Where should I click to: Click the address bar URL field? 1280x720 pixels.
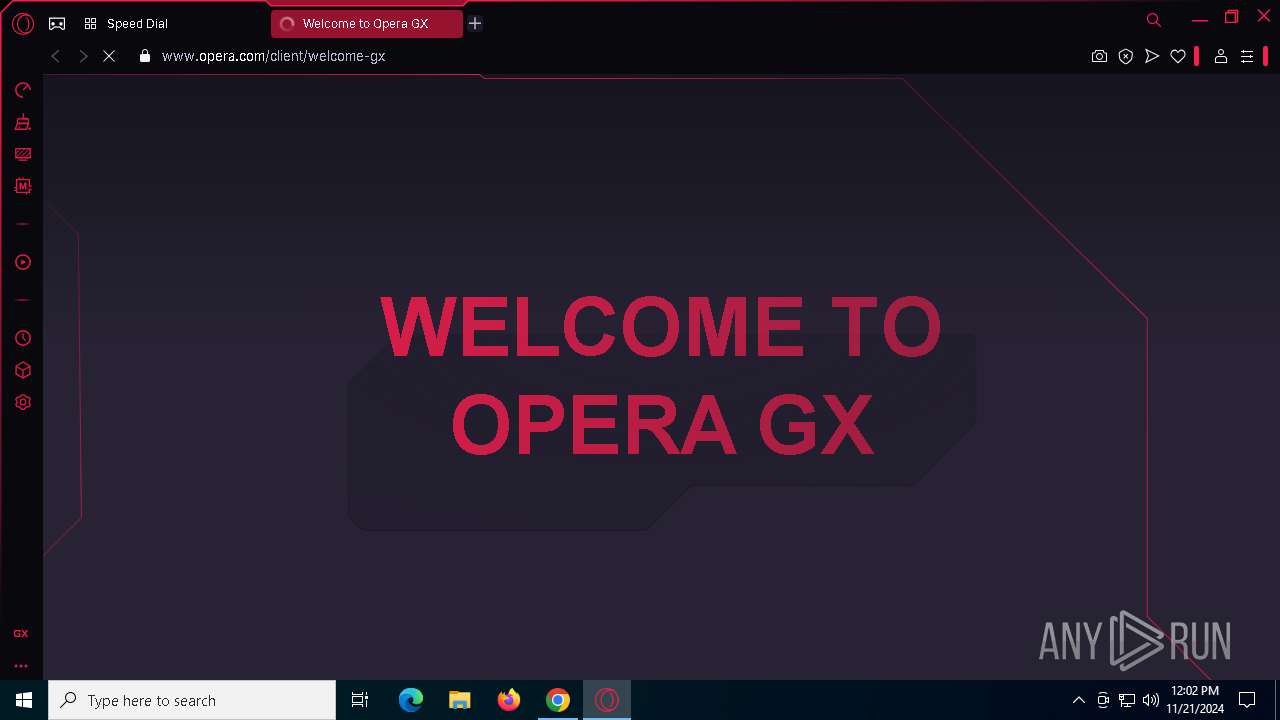[610, 57]
